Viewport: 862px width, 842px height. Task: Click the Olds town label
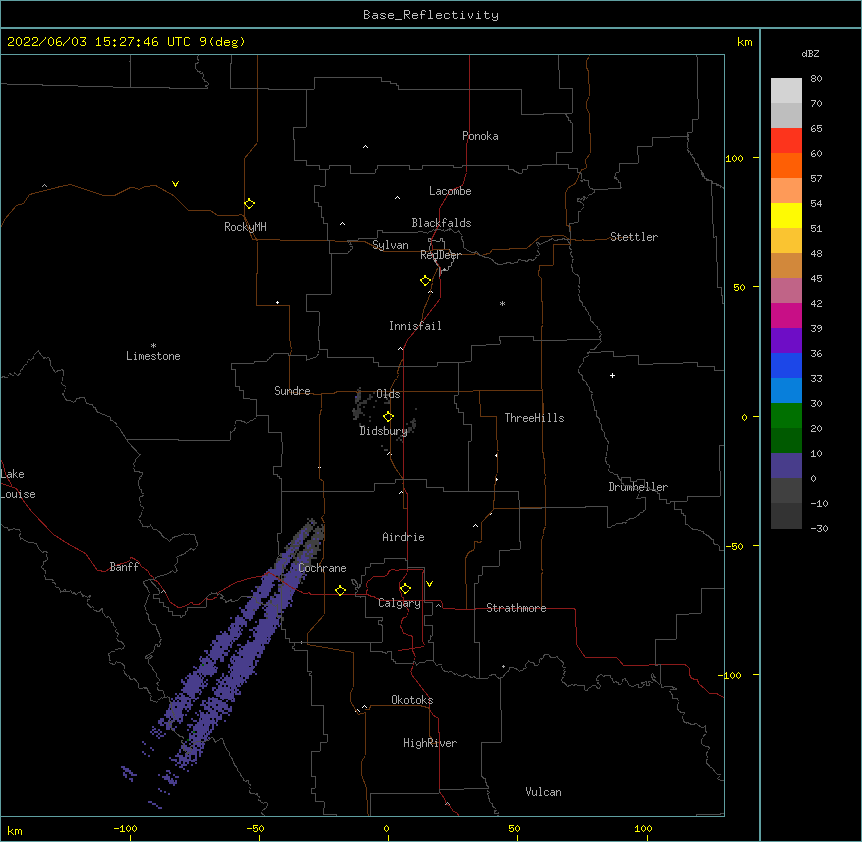click(388, 394)
